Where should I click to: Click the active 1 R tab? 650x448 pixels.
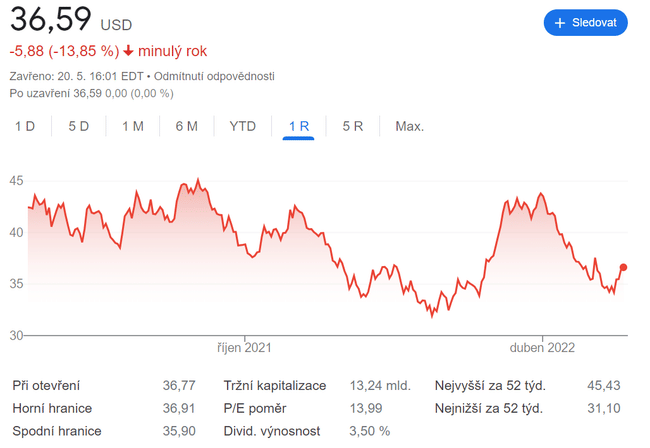click(x=299, y=126)
